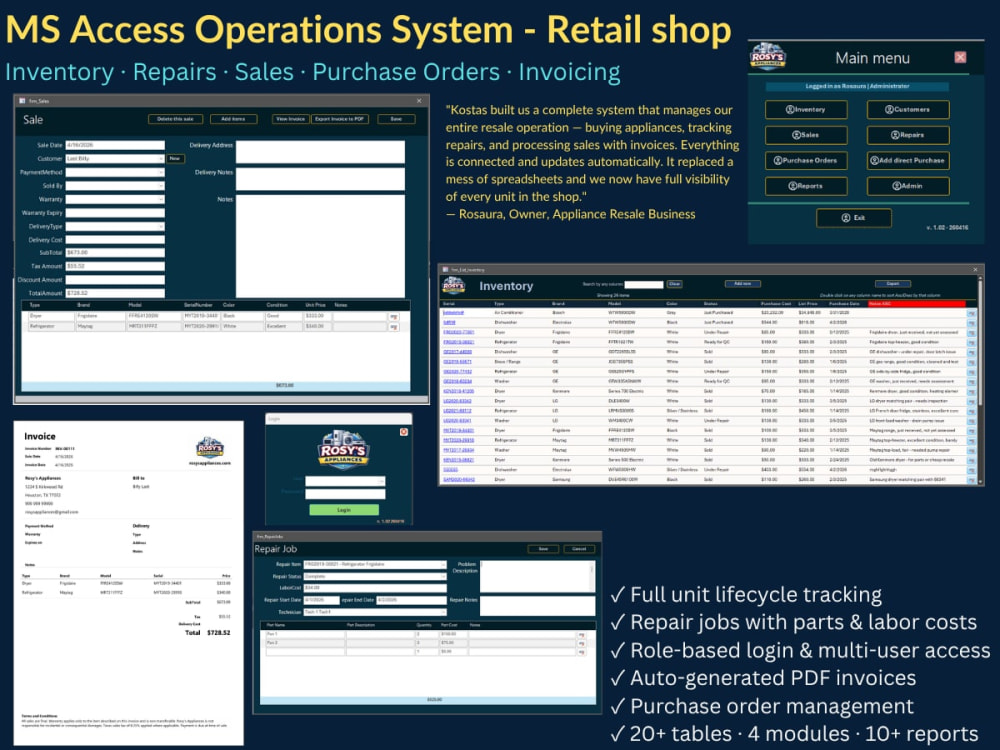The image size is (1000, 750).
Task: Click row icon for Samsung Dryer row
Action: coord(971,480)
